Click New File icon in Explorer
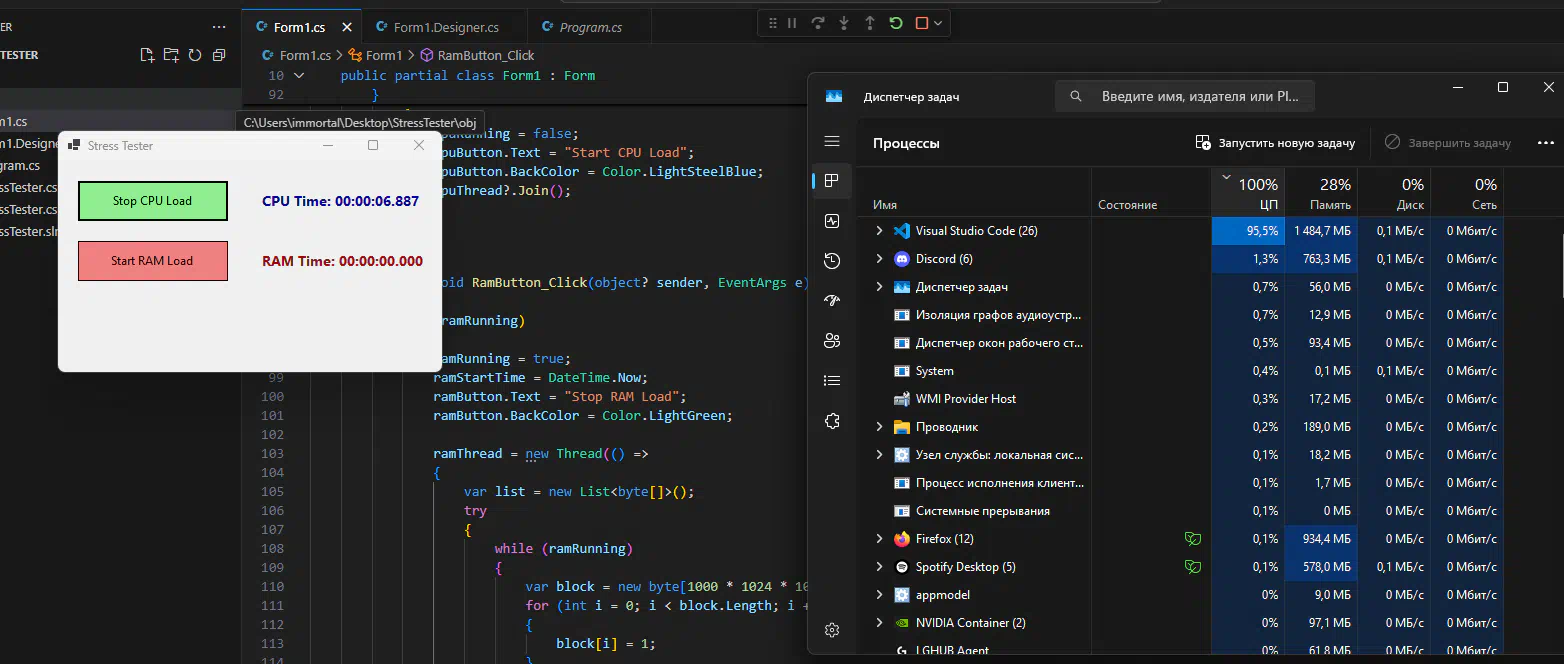 147,55
